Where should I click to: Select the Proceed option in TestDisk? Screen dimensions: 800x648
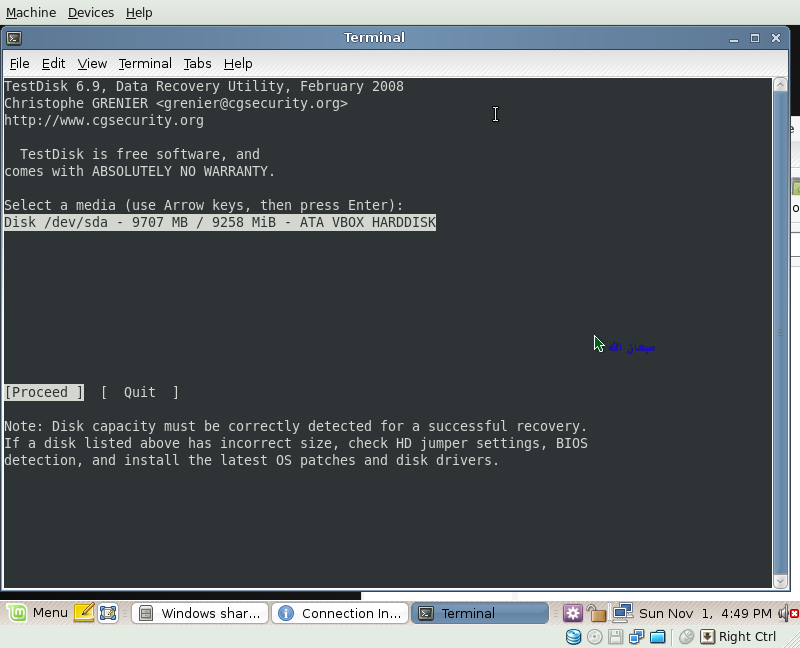tap(44, 392)
